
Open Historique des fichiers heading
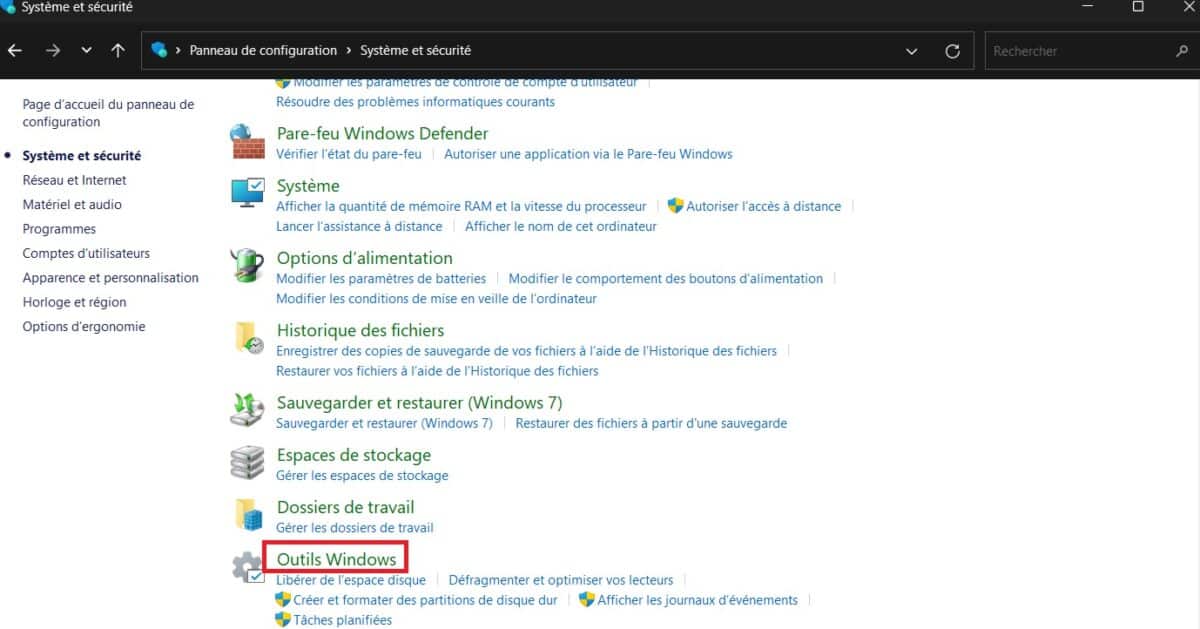point(360,330)
